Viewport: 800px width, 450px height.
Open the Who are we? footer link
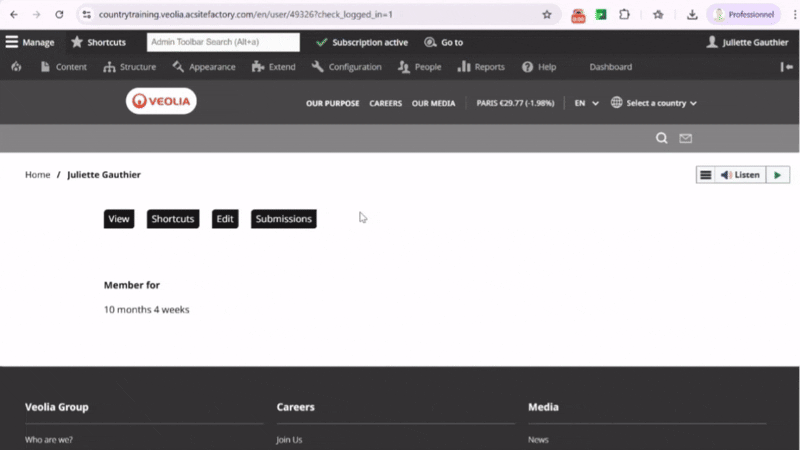[x=49, y=439]
